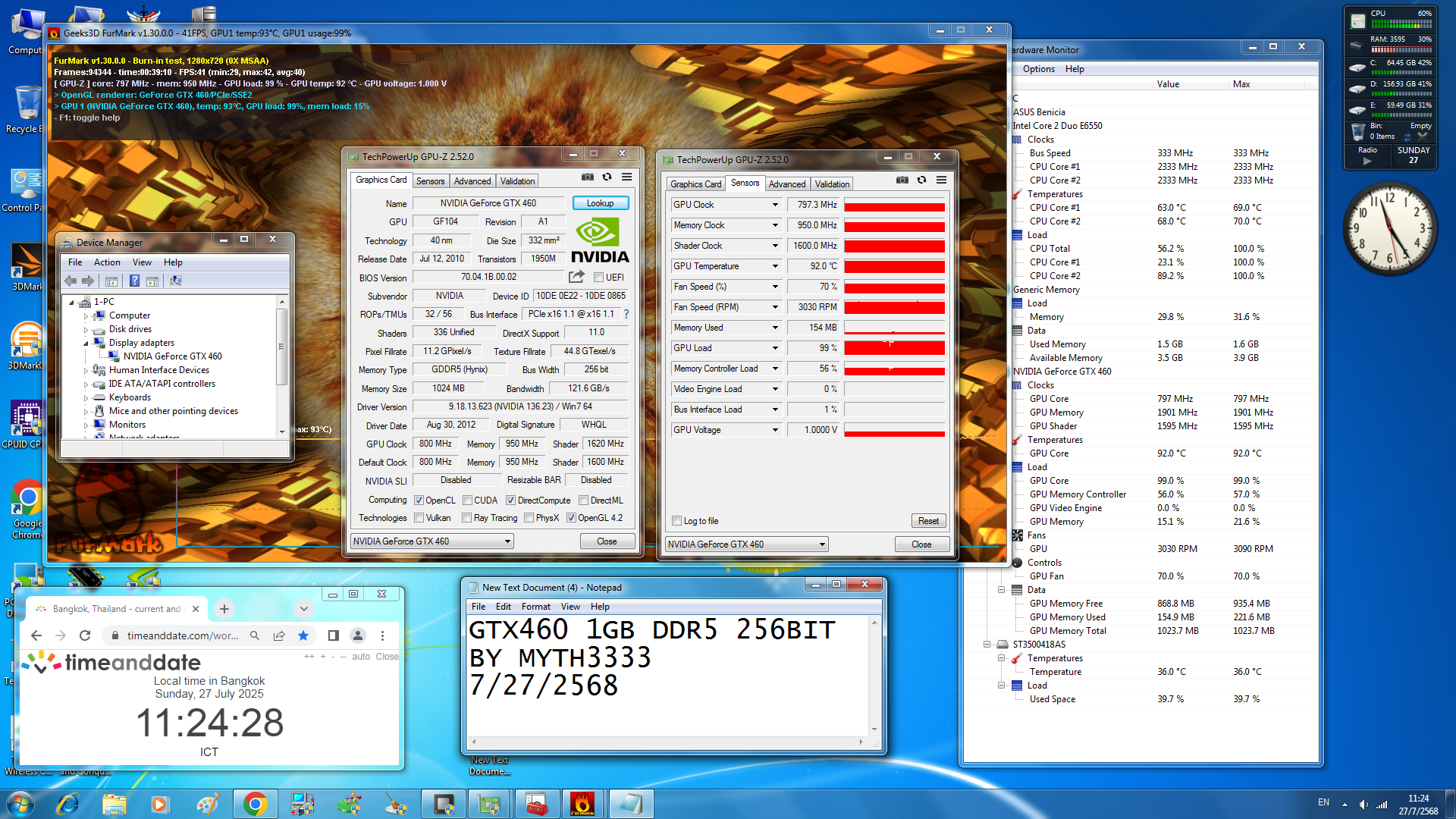Open the Chrome three-dot menu
The height and width of the screenshot is (819, 1456).
(x=382, y=635)
